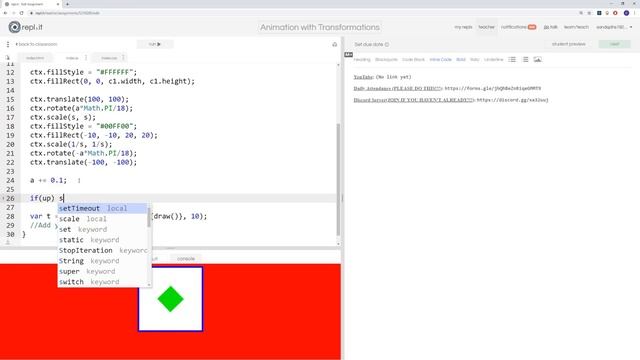The image size is (640, 360).
Task: Insert a bulleted list
Action: tap(512, 60)
